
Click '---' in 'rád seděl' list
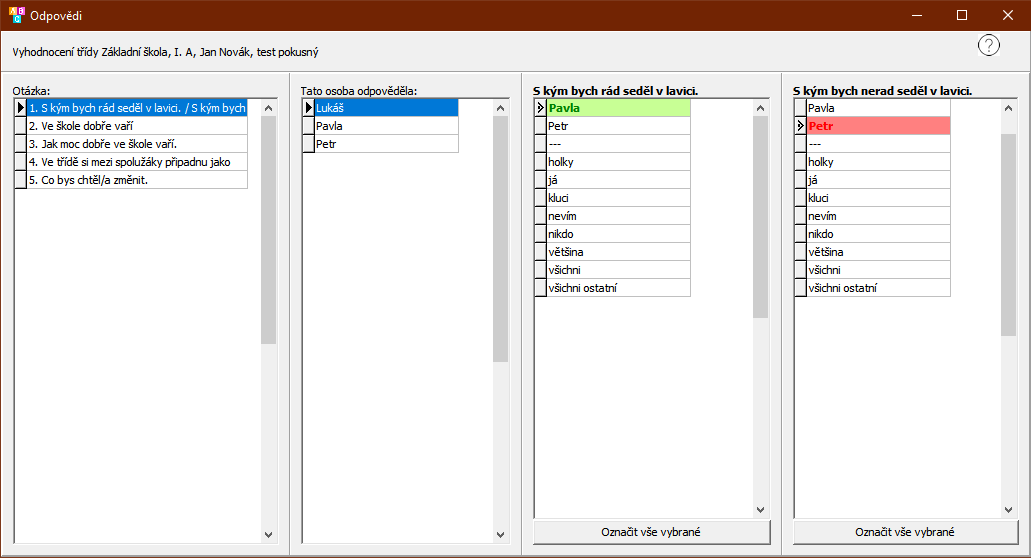coord(618,144)
